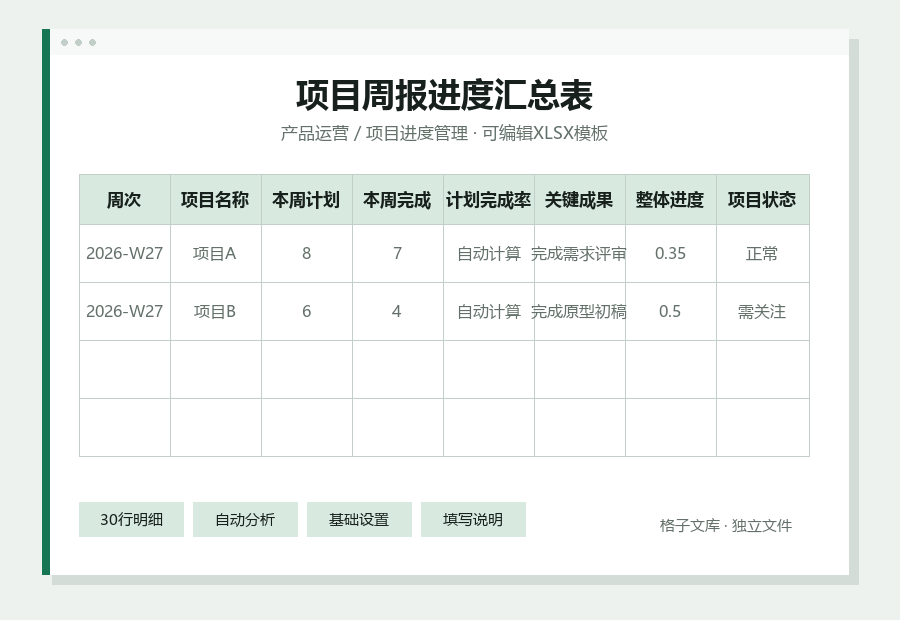Select the 项目名称 column header
The image size is (900, 620).
pos(216,200)
